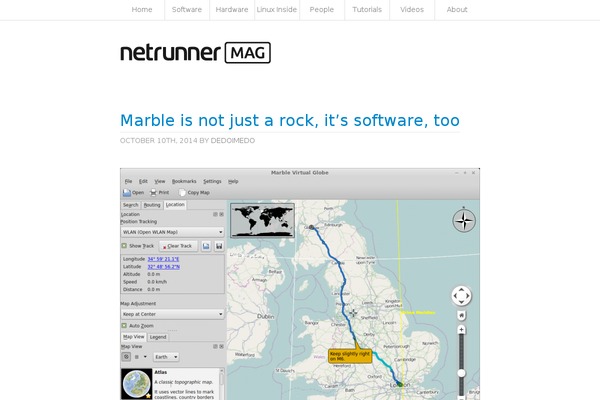Click the world overview mini map
Image resolution: width=600 pixels, height=400 pixels.
262,221
